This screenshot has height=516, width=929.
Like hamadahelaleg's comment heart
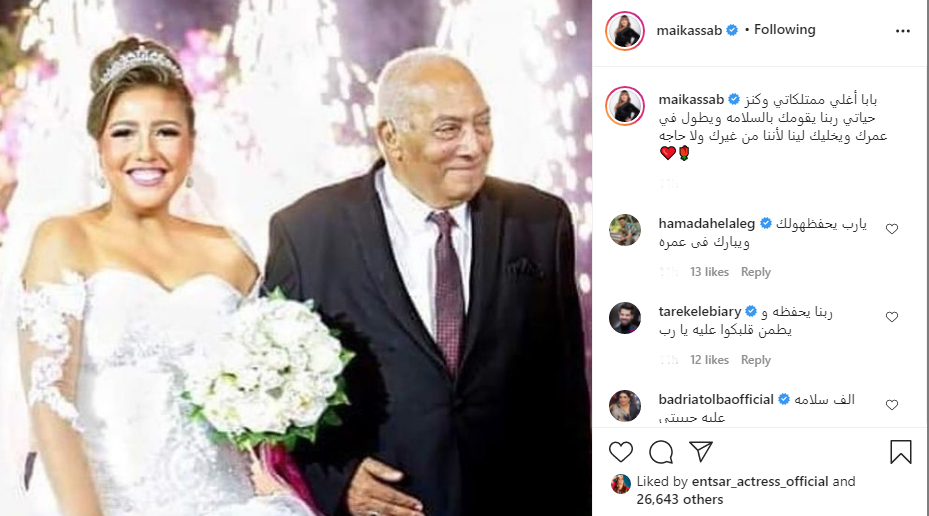pos(892,229)
